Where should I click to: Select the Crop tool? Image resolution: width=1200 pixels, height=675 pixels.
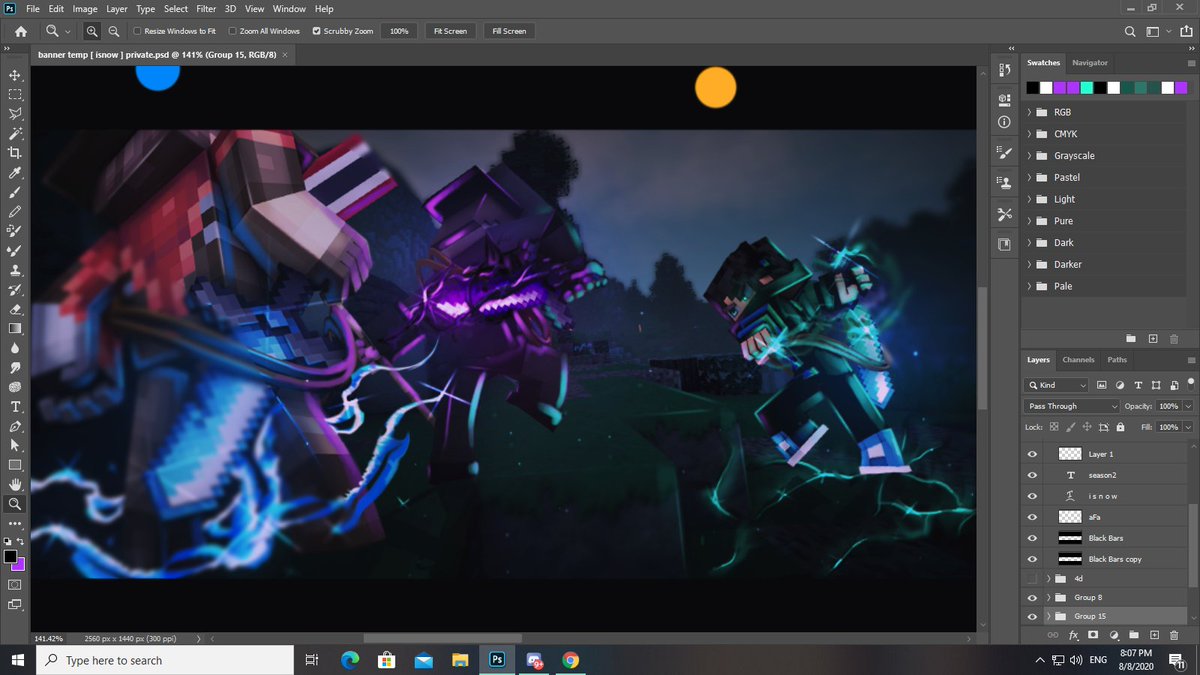pyautogui.click(x=15, y=153)
